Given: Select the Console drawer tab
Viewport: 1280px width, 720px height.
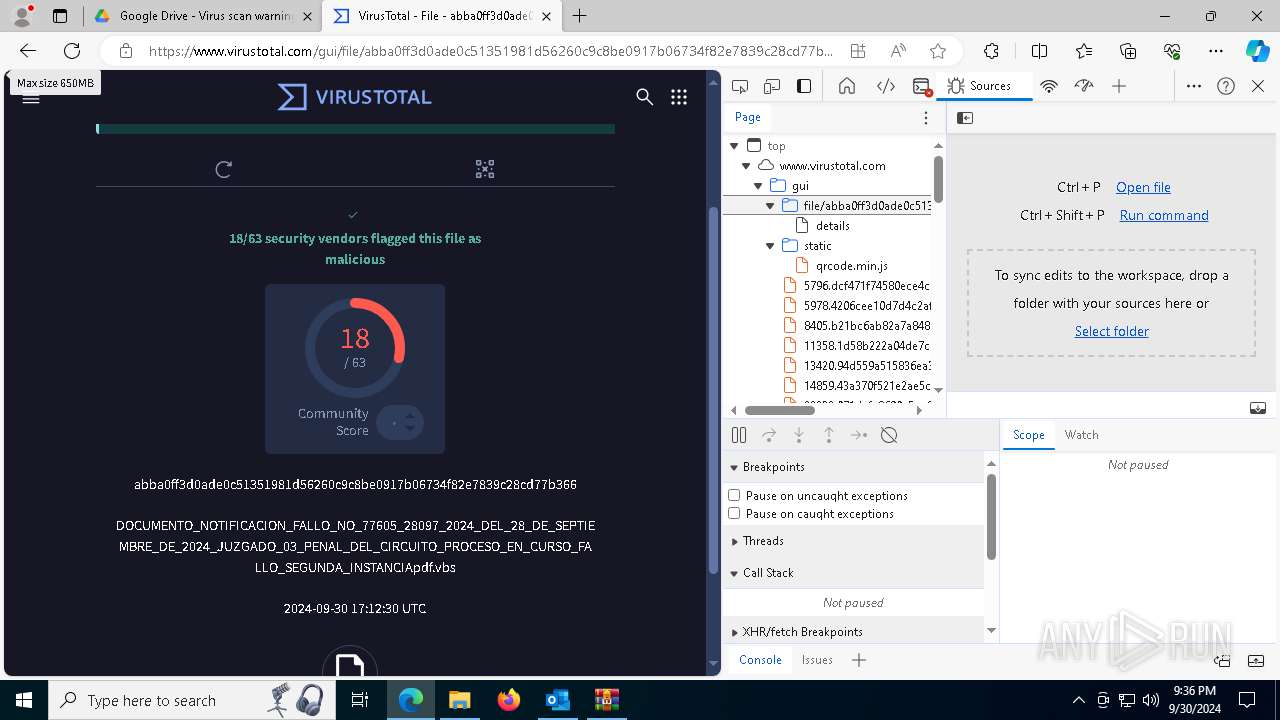Looking at the screenshot, I should click(x=760, y=660).
